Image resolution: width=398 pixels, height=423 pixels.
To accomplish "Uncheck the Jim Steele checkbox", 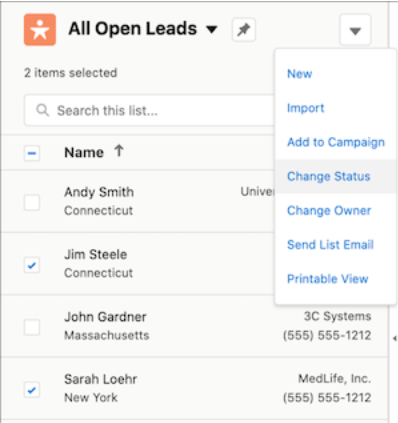I will [32, 265].
